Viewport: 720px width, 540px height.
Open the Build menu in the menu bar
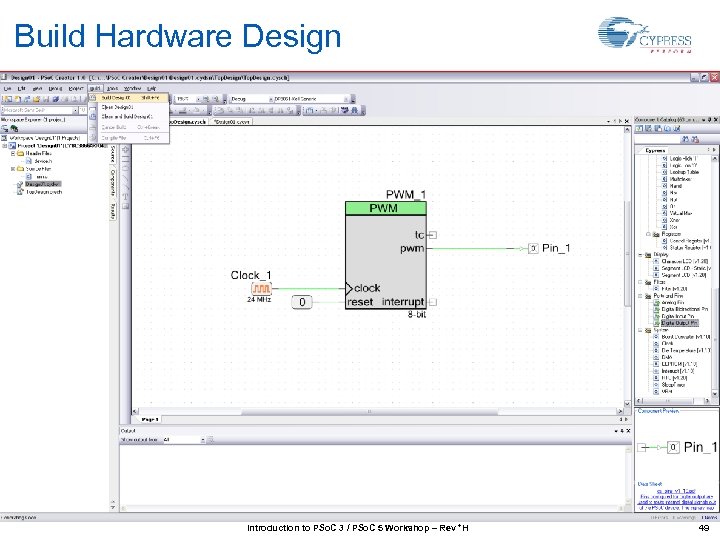point(95,88)
